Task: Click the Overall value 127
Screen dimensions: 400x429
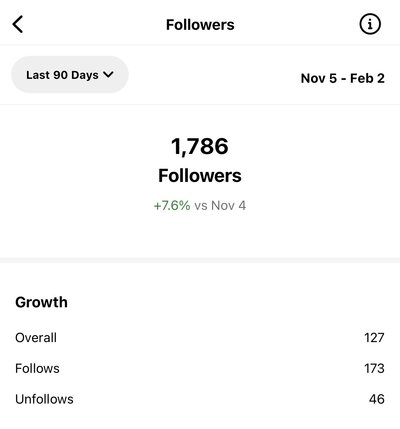Action: point(374,338)
